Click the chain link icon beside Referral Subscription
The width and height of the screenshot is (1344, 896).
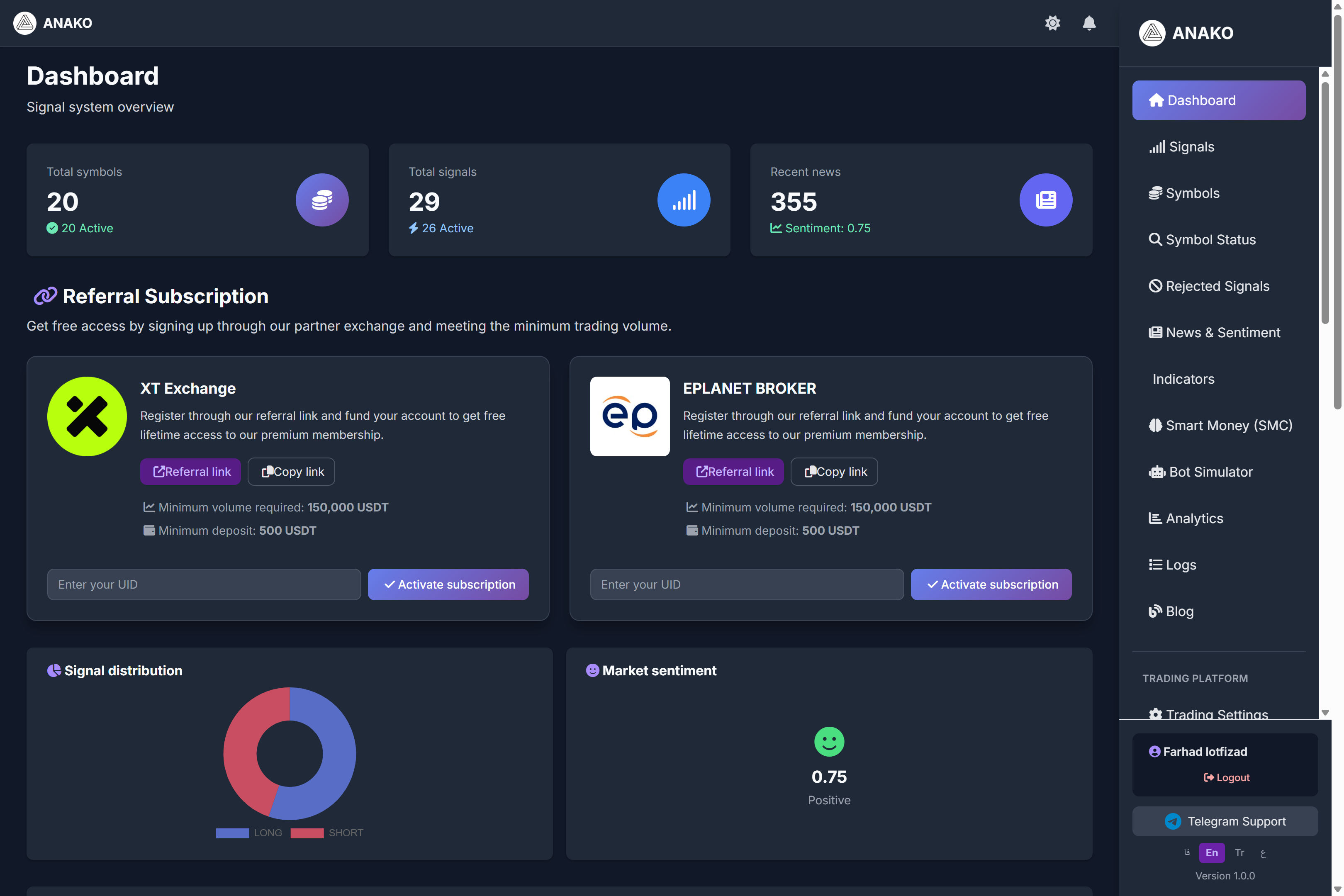(45, 296)
